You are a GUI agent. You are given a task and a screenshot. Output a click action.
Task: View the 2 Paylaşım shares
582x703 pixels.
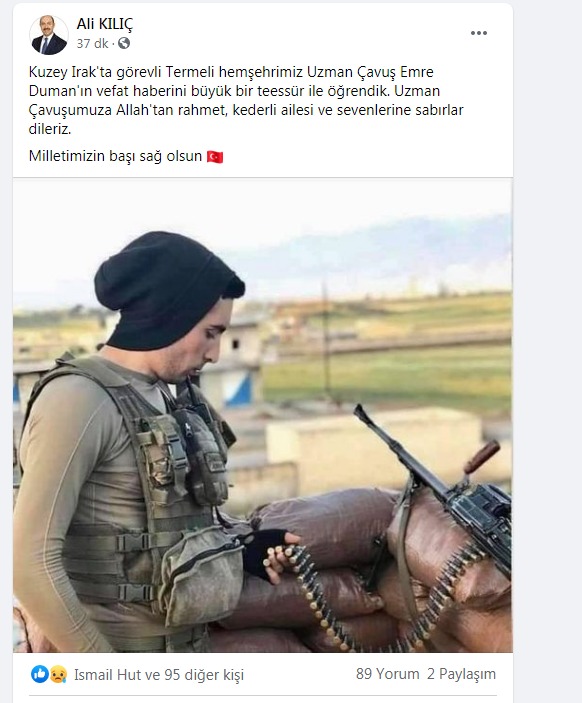pyautogui.click(x=461, y=674)
